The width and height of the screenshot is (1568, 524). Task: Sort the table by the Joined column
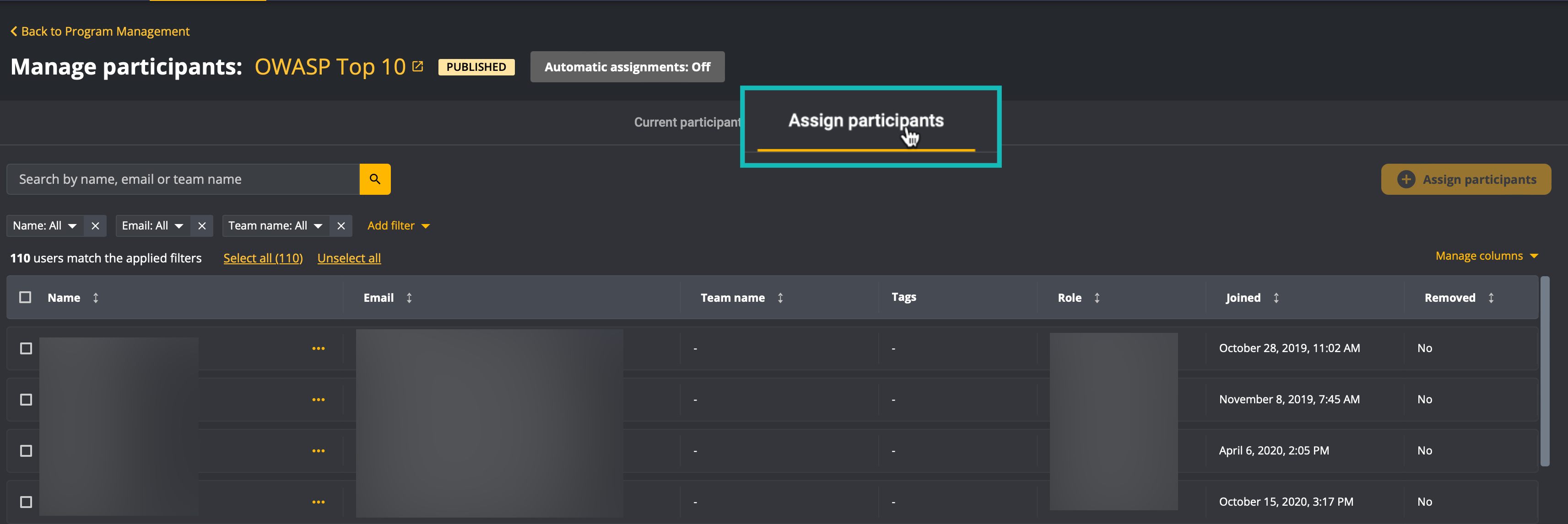point(1276,297)
